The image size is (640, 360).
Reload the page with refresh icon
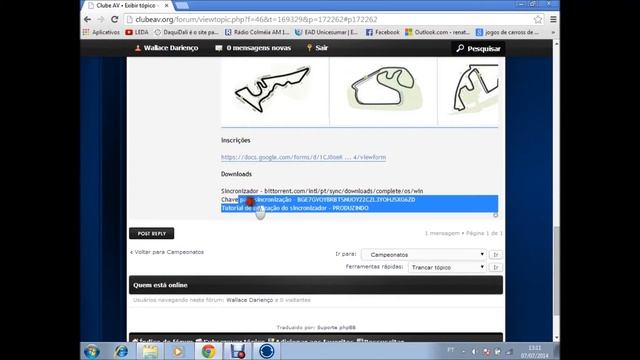point(115,19)
